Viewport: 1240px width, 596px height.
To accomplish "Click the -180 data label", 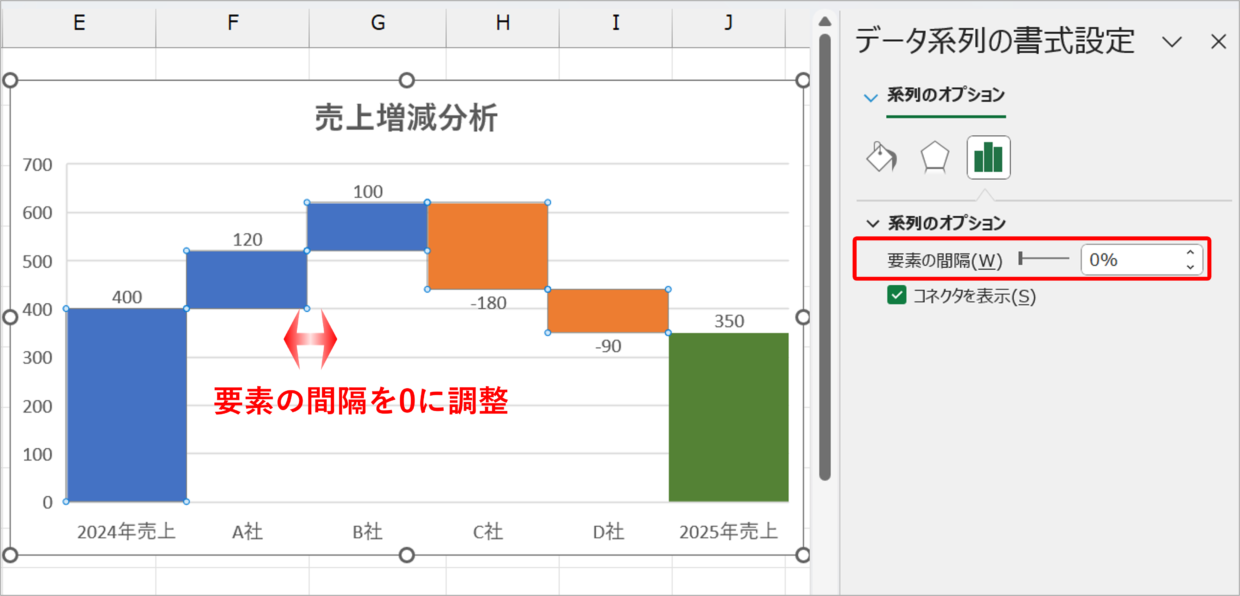I will (x=489, y=303).
